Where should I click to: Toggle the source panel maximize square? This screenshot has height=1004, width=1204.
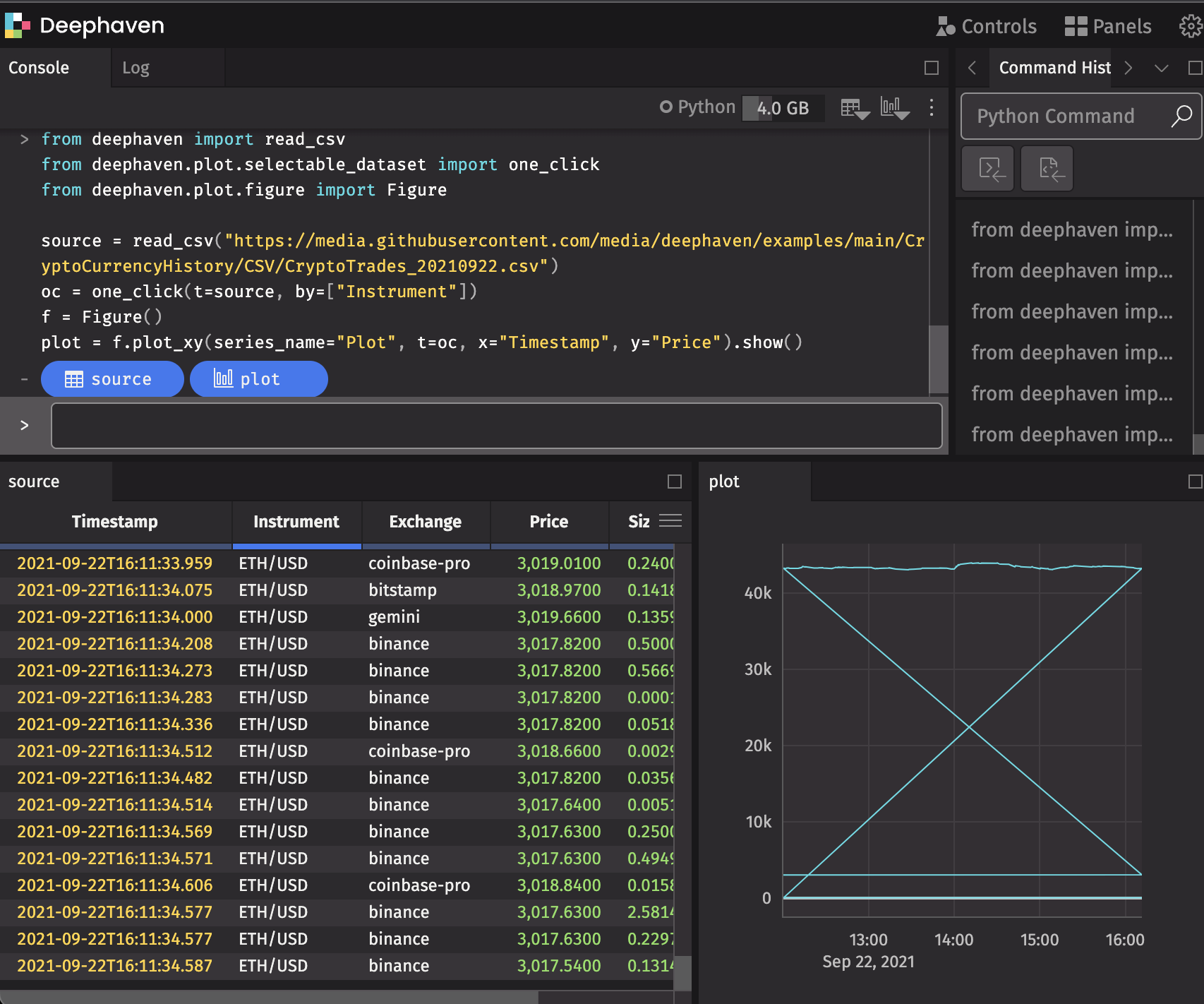[673, 481]
